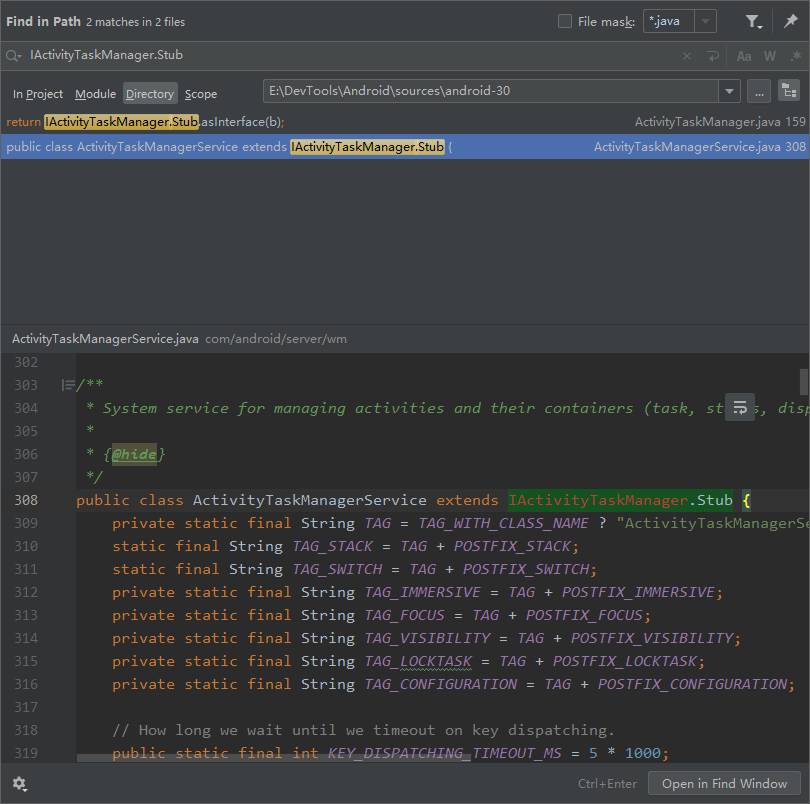810x804 pixels.
Task: Click Open in Find Window button
Action: (x=724, y=784)
